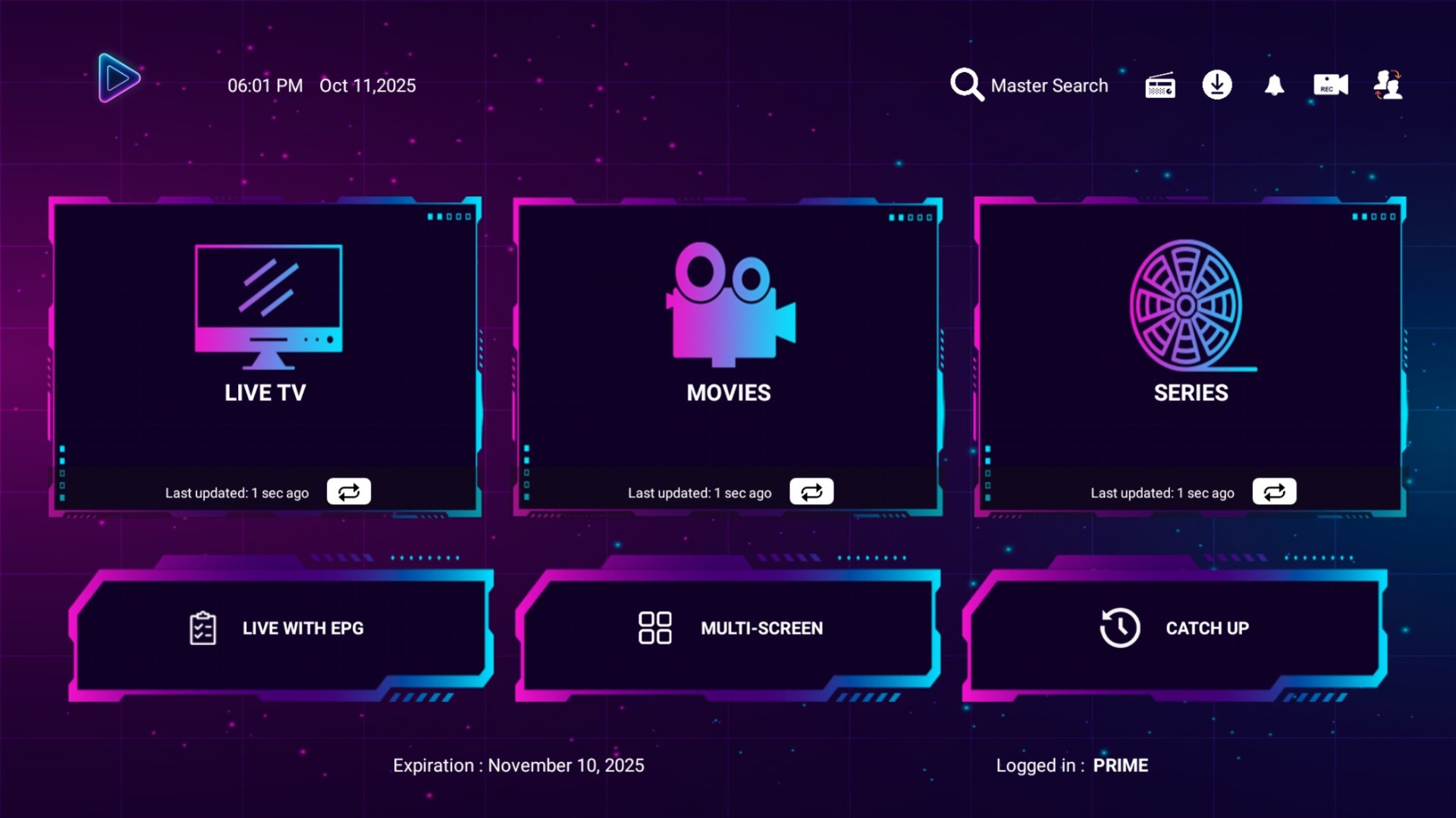This screenshot has height=818, width=1456.
Task: Open the radio icon in top bar
Action: (x=1160, y=85)
